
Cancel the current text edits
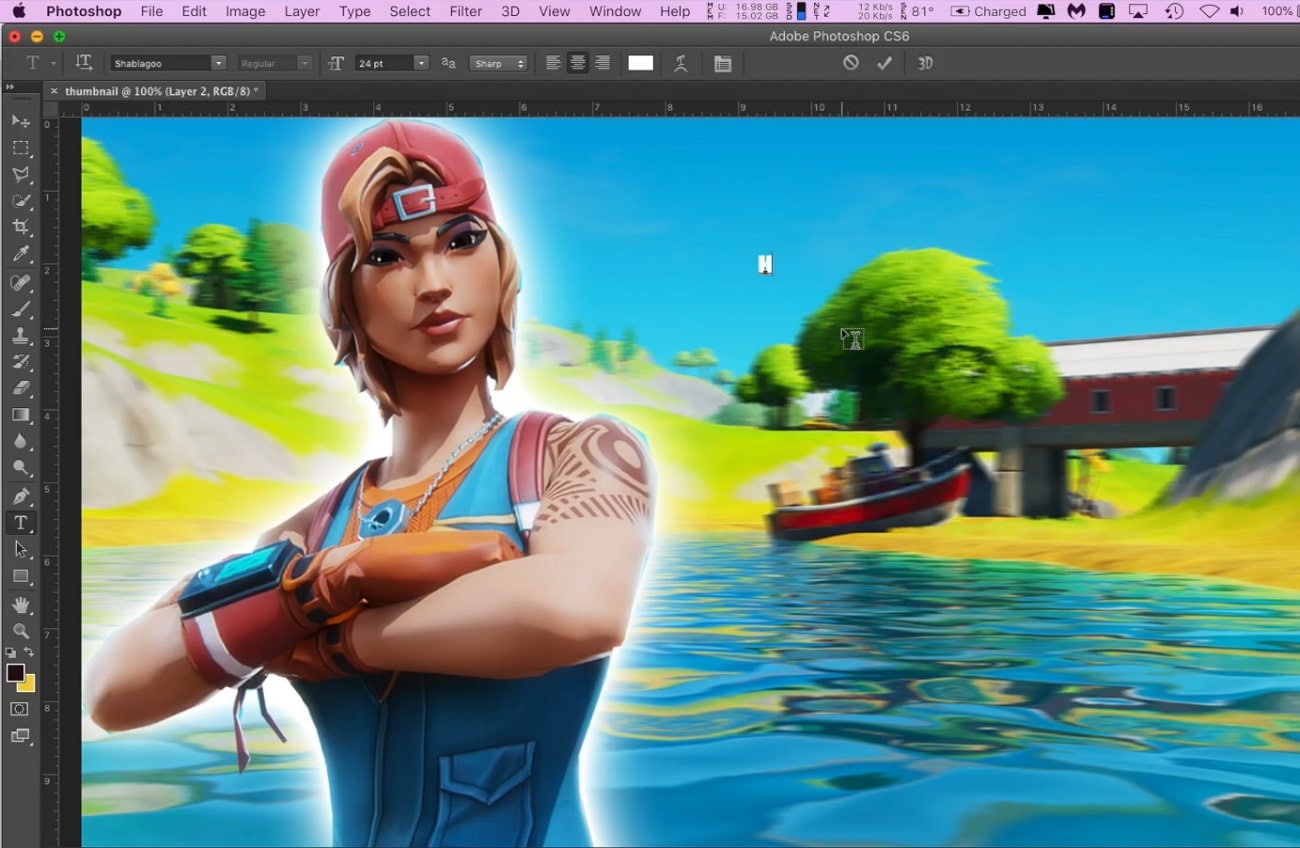tap(850, 63)
